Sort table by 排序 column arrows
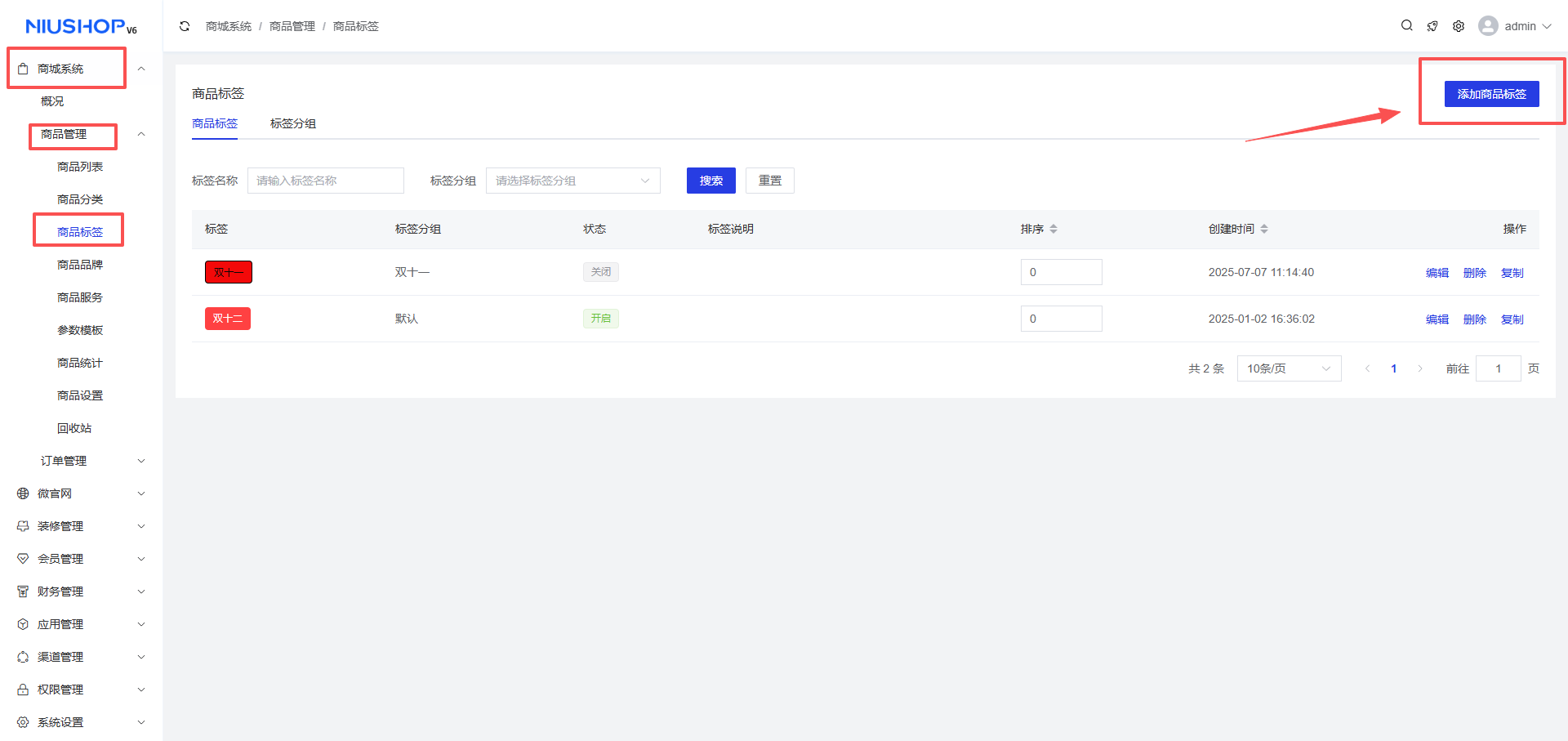 (x=1053, y=229)
